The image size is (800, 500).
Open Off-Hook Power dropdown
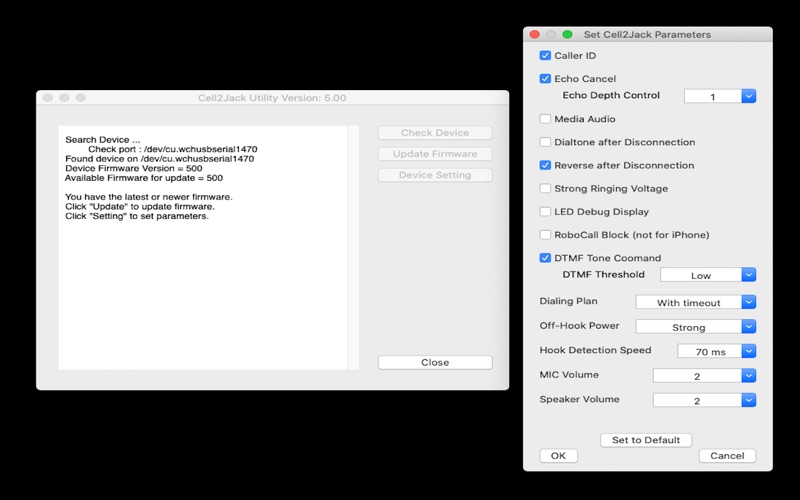[x=695, y=327]
